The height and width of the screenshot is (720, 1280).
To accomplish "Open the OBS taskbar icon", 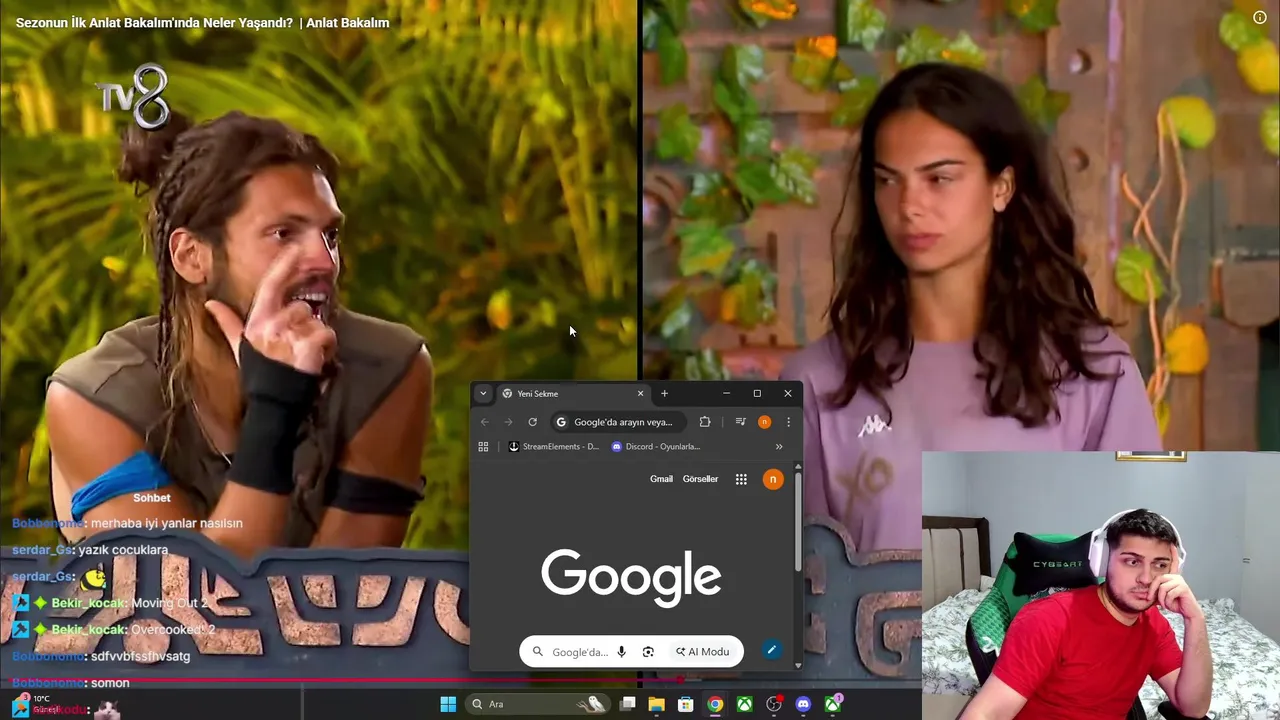I will click(774, 704).
